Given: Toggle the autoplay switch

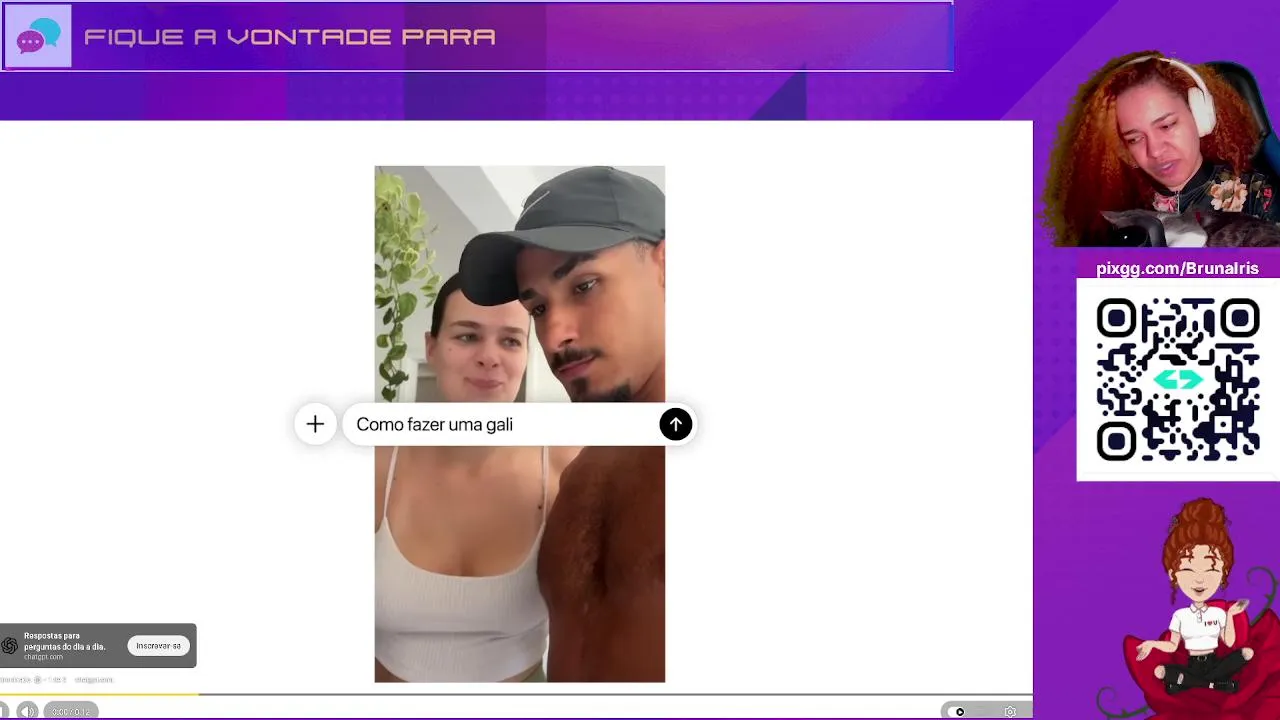Looking at the screenshot, I should (x=958, y=711).
